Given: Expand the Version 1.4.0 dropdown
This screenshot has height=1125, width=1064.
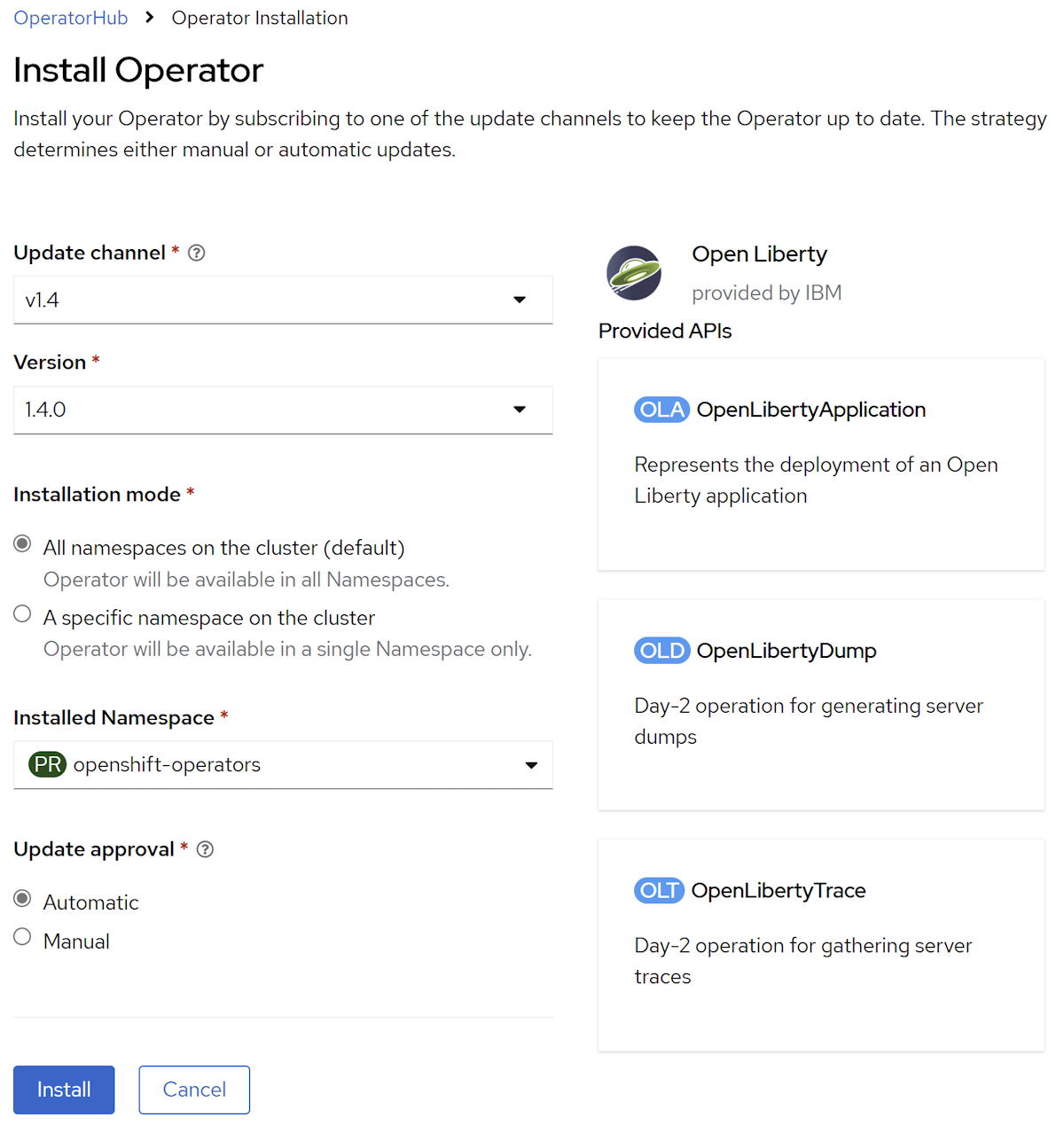Looking at the screenshot, I should click(283, 410).
